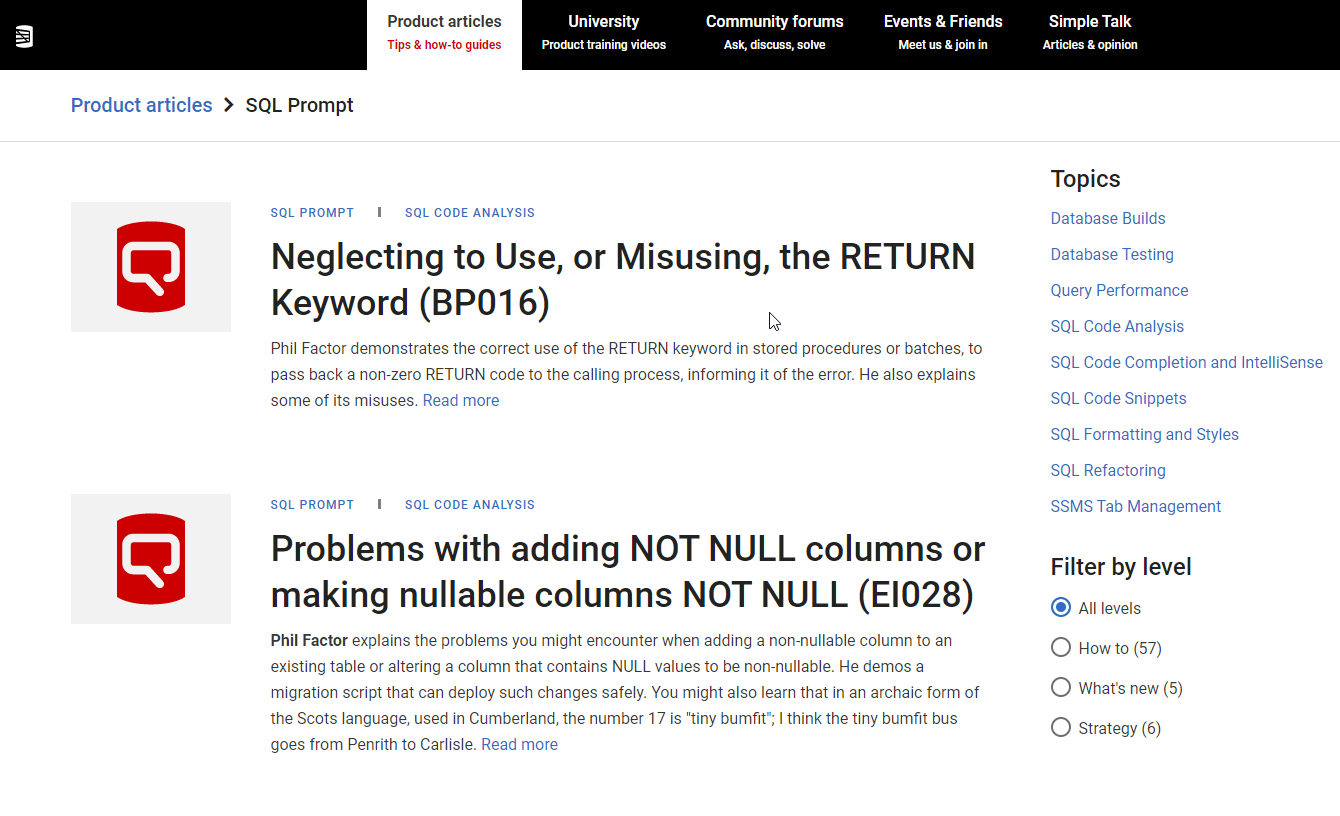Select What's new (5) filter
1340x816 pixels.
point(1061,688)
